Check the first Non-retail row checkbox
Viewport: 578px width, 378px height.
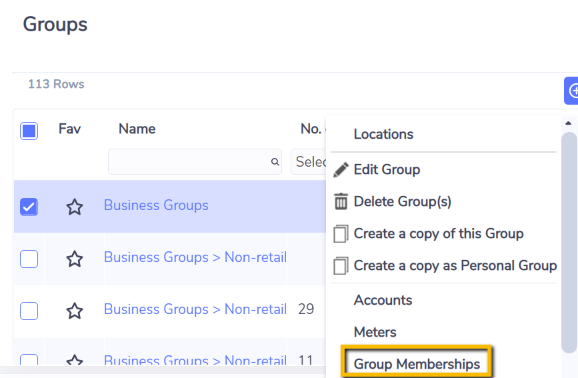click(29, 259)
